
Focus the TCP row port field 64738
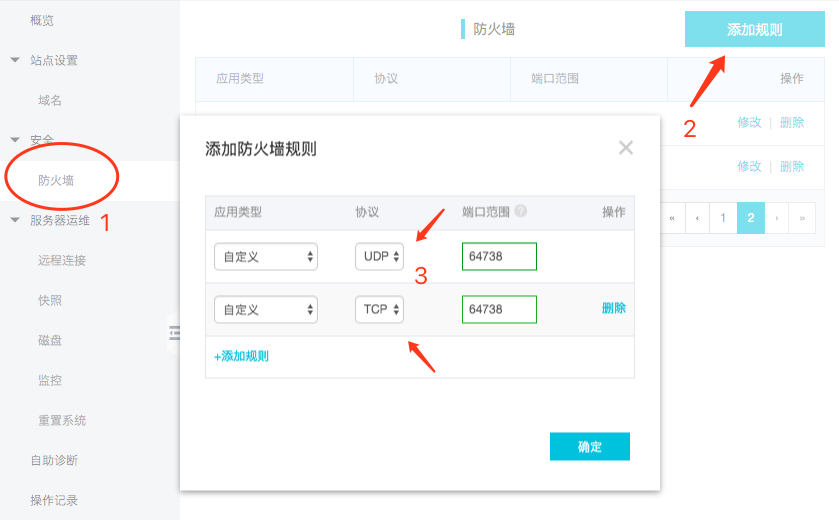click(x=499, y=309)
